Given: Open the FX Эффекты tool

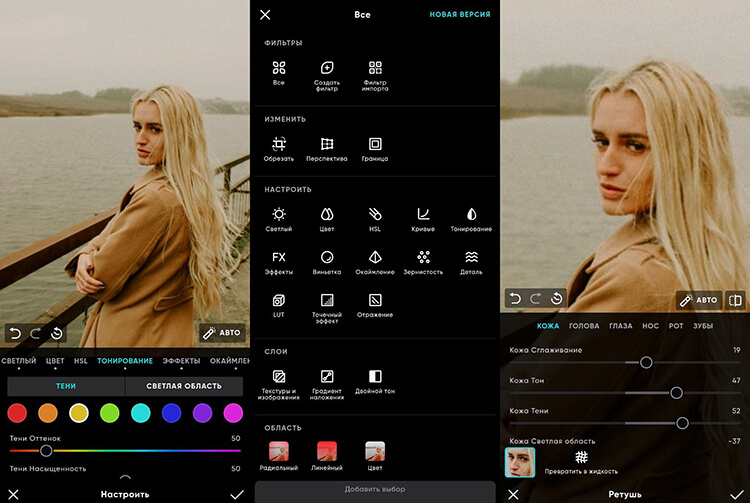Looking at the screenshot, I should click(279, 257).
